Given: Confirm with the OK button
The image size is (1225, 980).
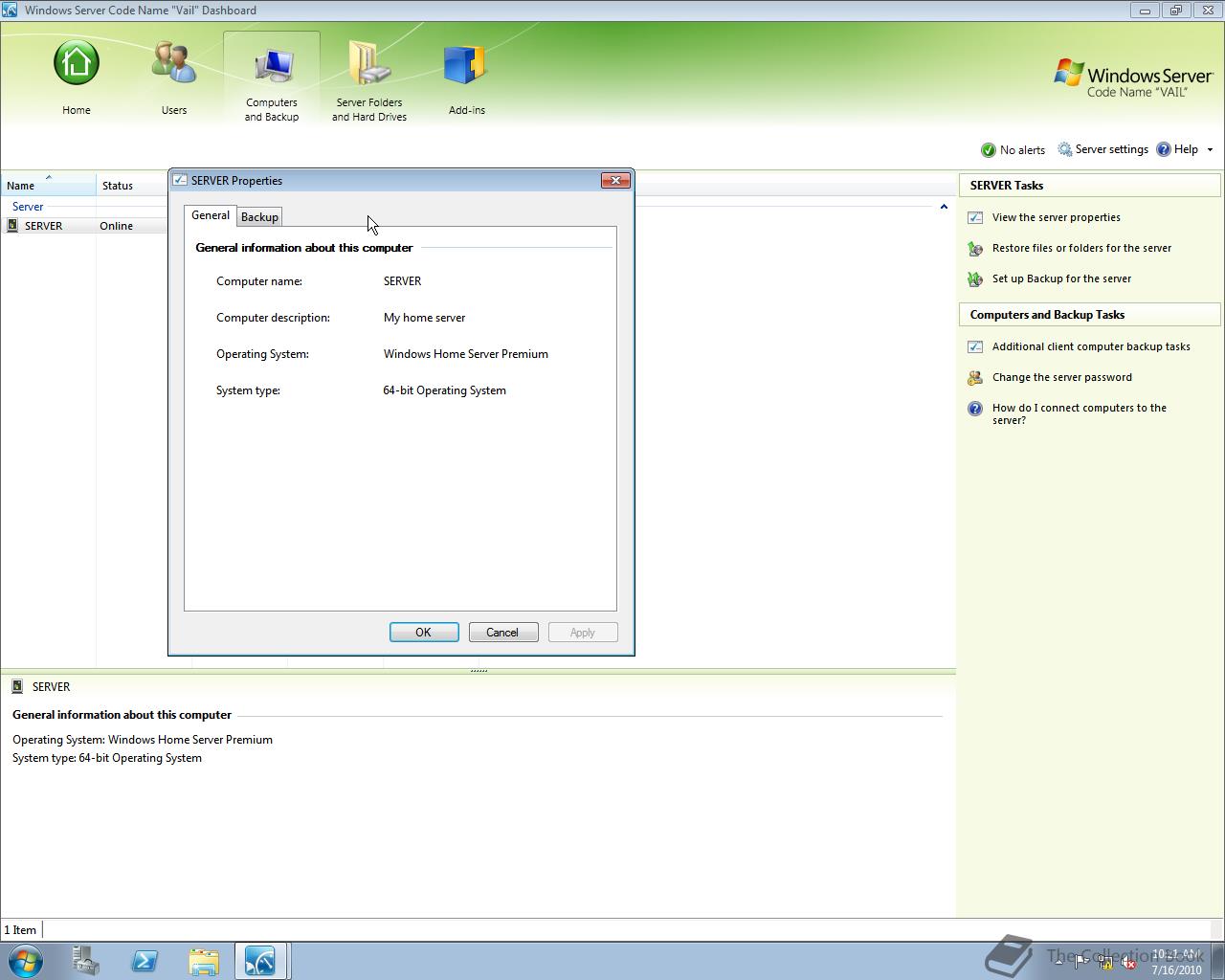Looking at the screenshot, I should point(424,633).
